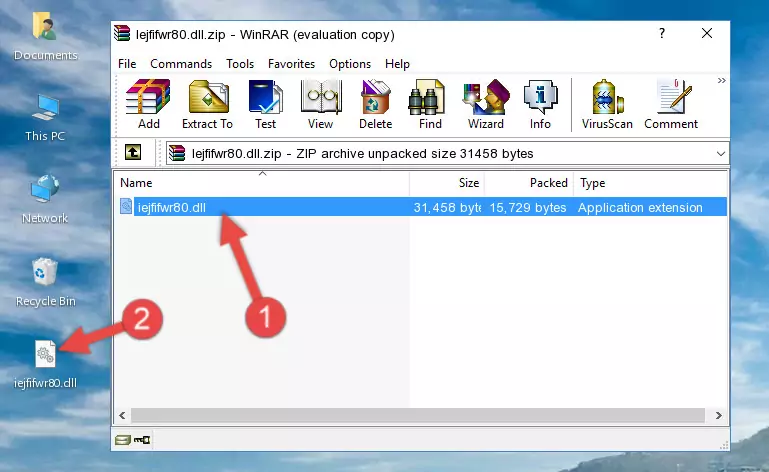Go up one folder level
This screenshot has width=769, height=472.
coord(133,152)
